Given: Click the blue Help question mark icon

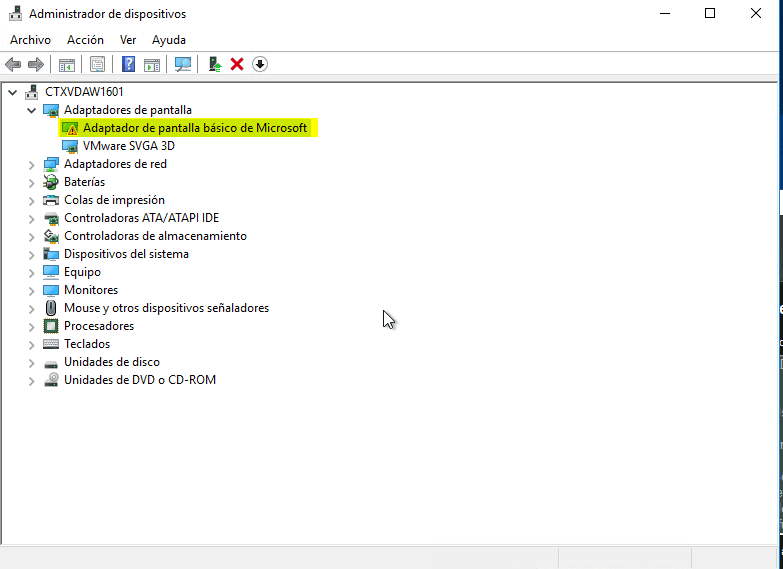Looking at the screenshot, I should (128, 64).
